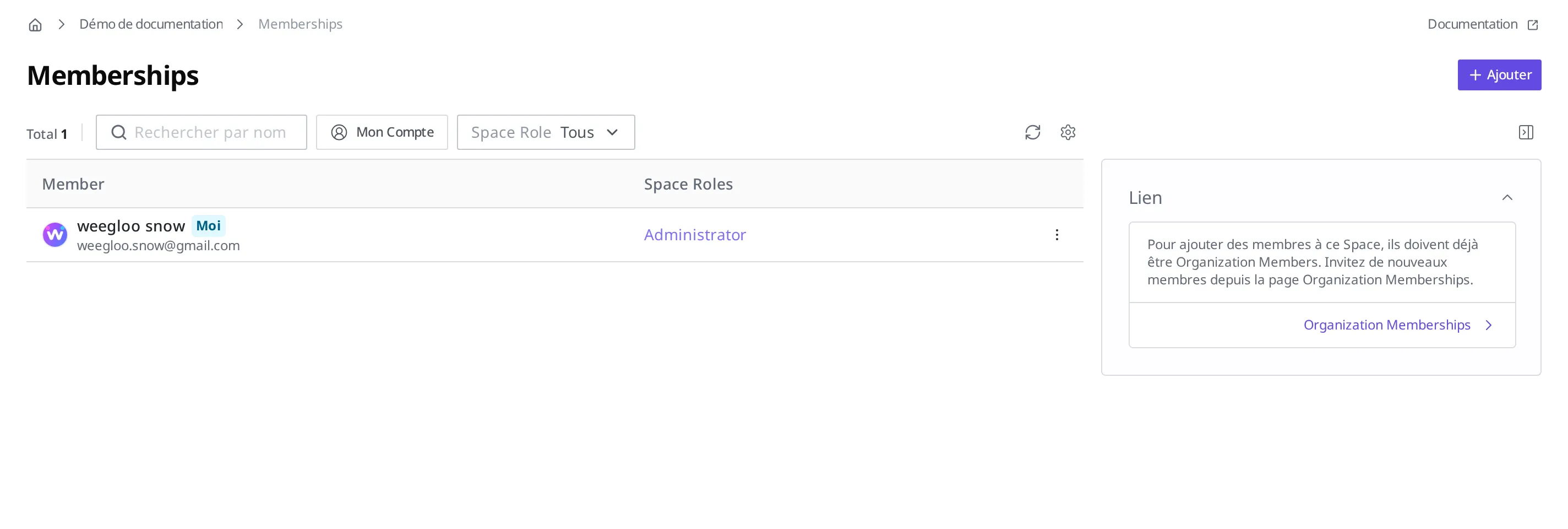Click the Administrator role link
The image size is (1568, 529).
(694, 235)
